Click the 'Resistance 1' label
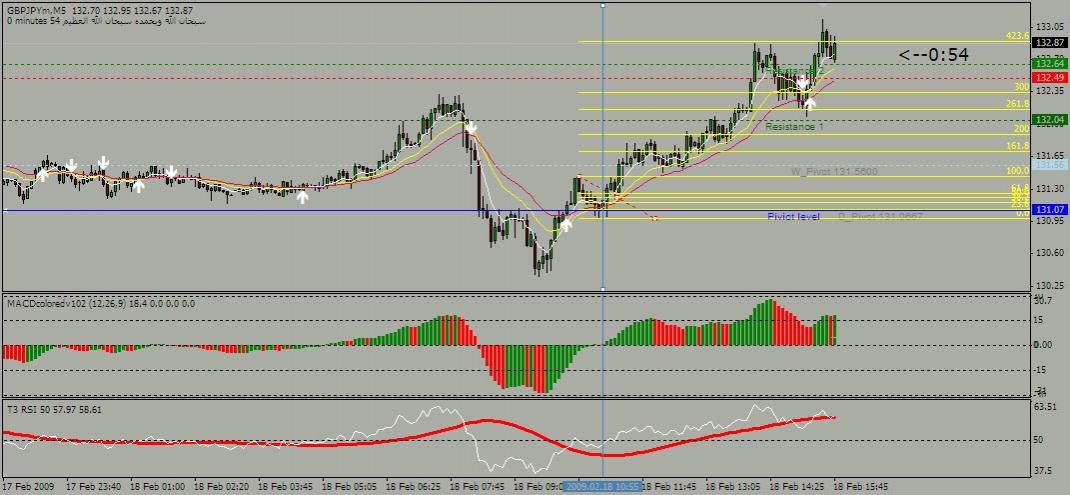 [794, 127]
